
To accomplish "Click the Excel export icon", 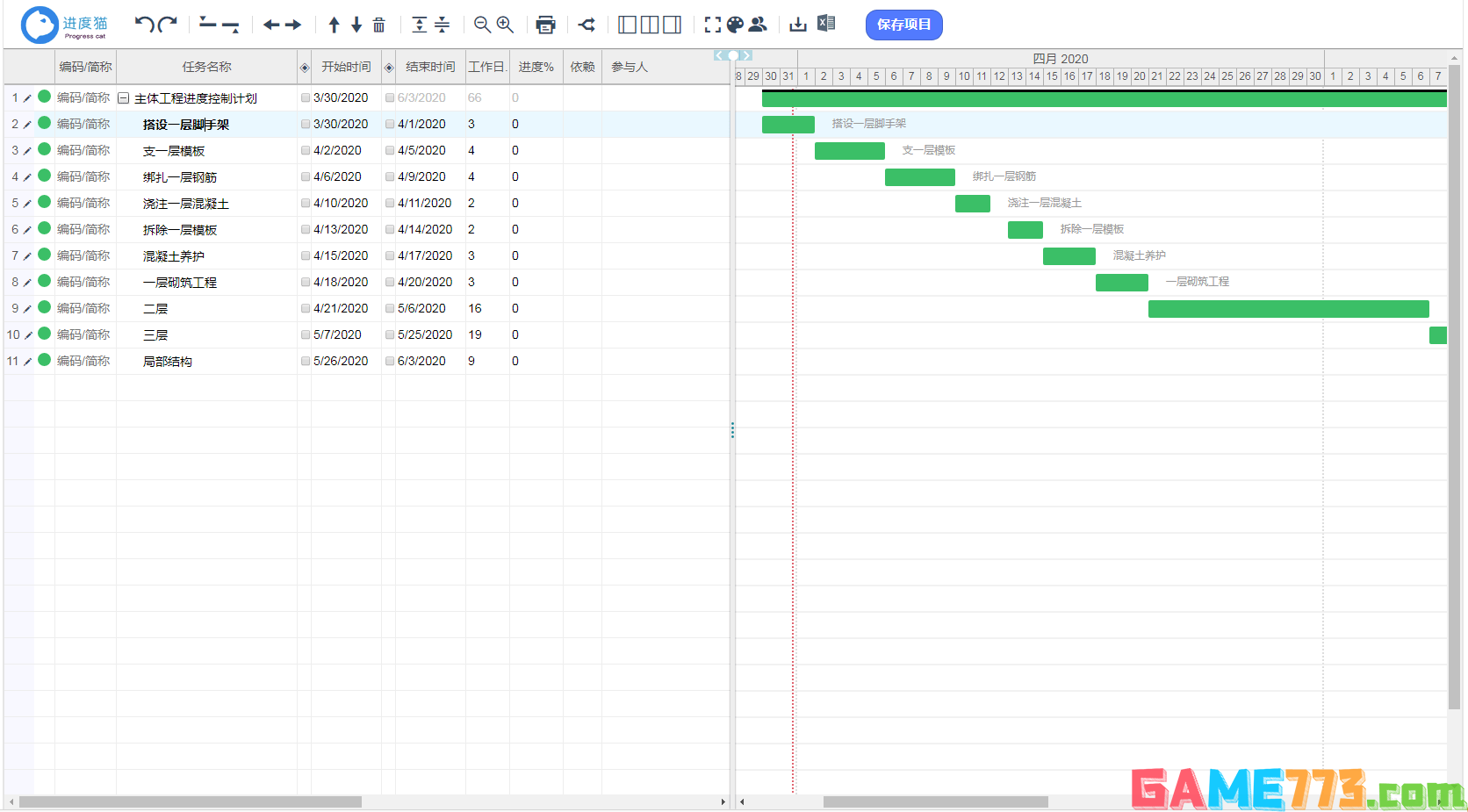I will coord(826,24).
